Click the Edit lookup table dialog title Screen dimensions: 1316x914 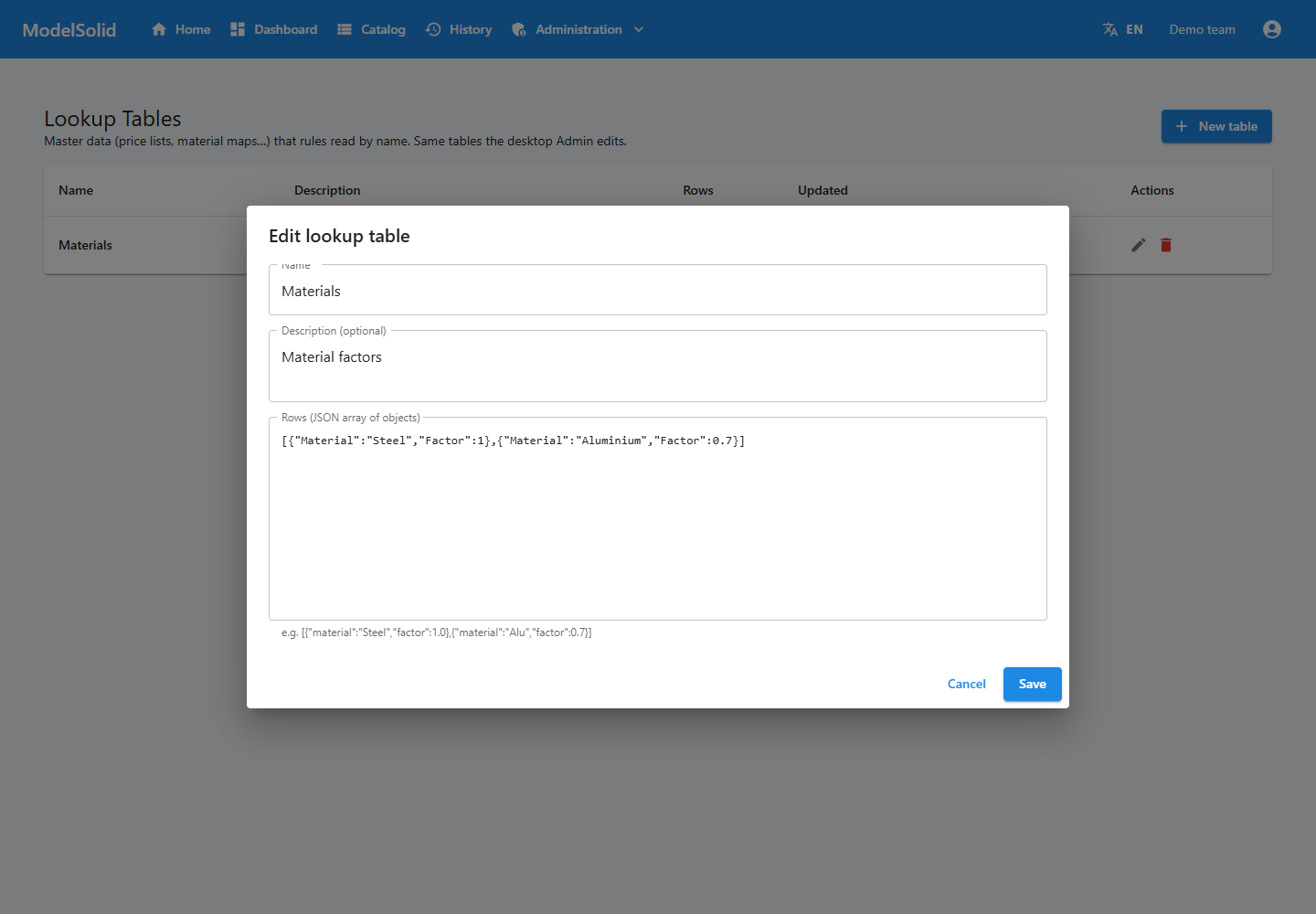click(339, 236)
